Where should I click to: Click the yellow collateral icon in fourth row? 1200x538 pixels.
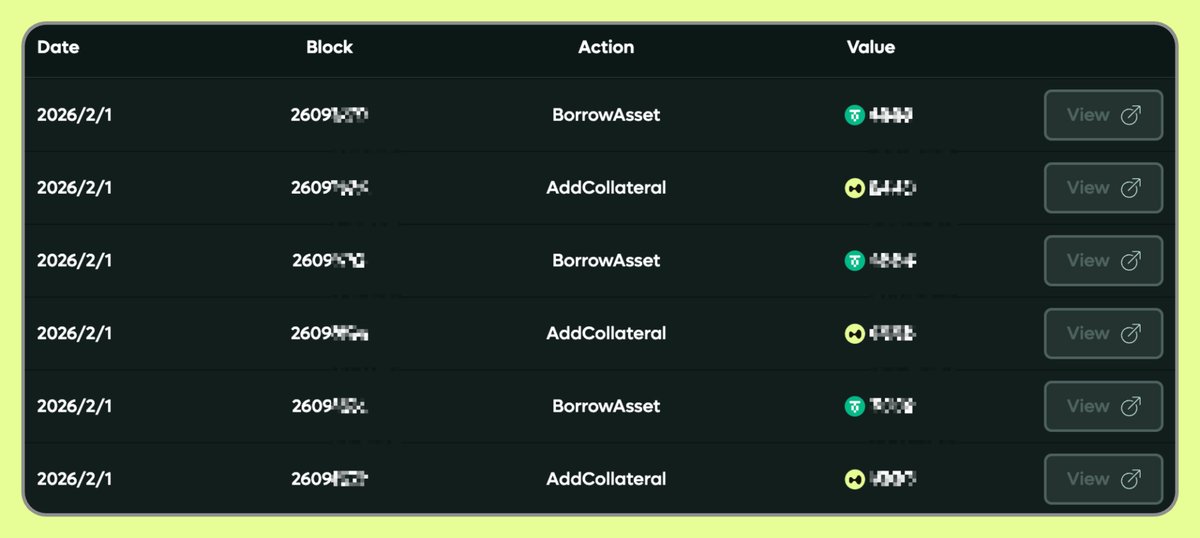pyautogui.click(x=854, y=334)
